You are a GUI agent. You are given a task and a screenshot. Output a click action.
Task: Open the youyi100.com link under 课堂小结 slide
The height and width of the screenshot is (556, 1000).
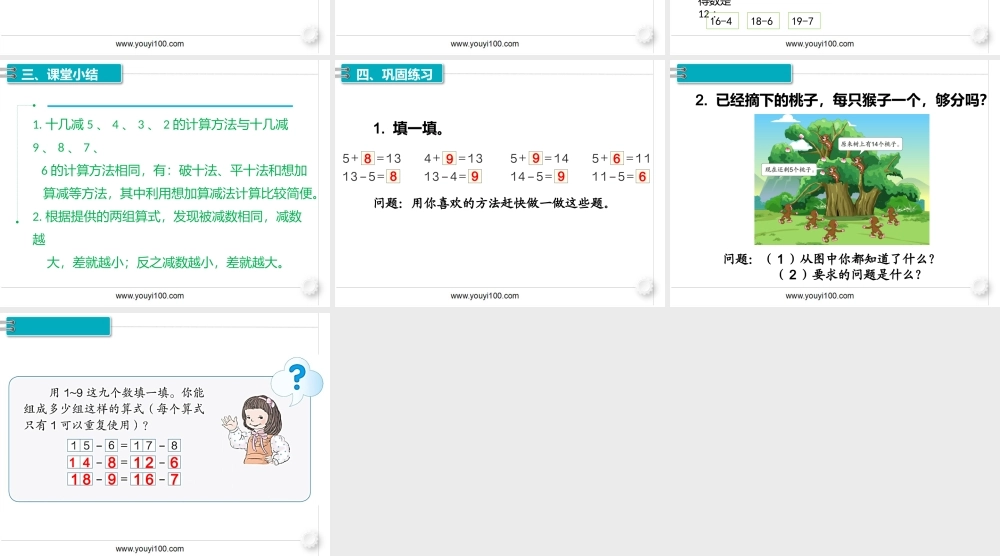click(x=150, y=296)
